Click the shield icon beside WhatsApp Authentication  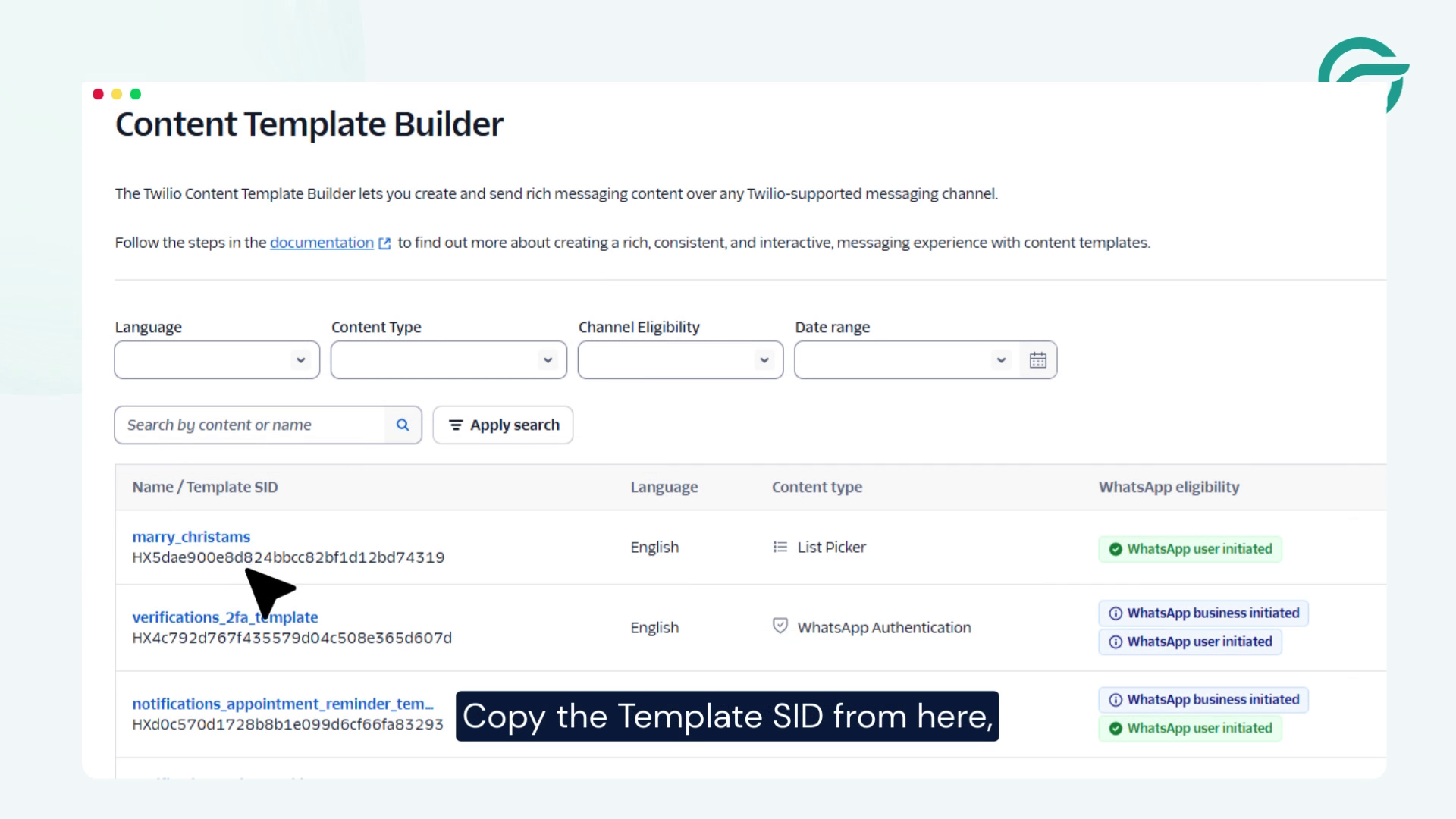780,626
